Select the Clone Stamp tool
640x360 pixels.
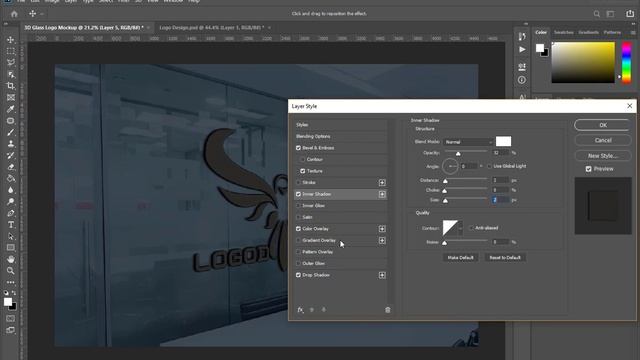click(11, 144)
